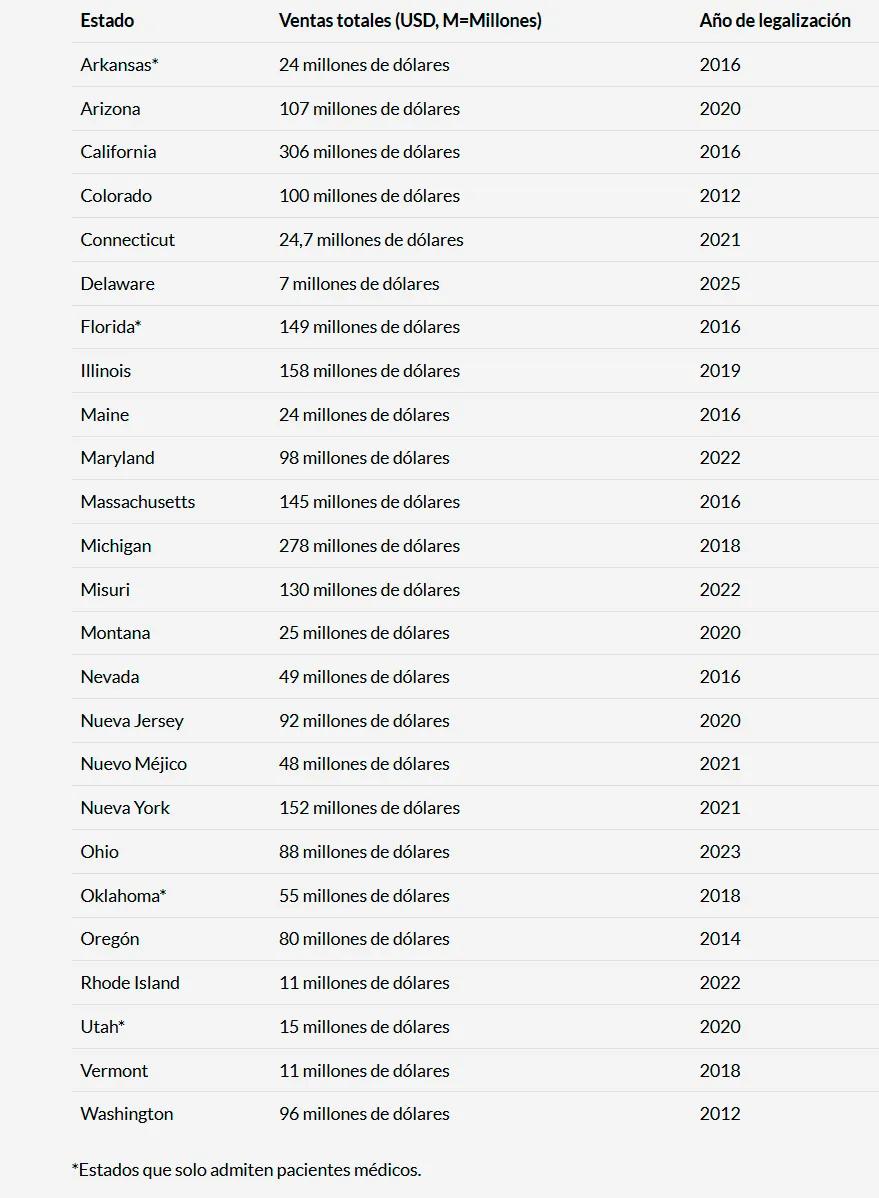Viewport: 879px width, 1198px height.
Task: Click Ohio's legalization year 2023
Action: pos(720,852)
